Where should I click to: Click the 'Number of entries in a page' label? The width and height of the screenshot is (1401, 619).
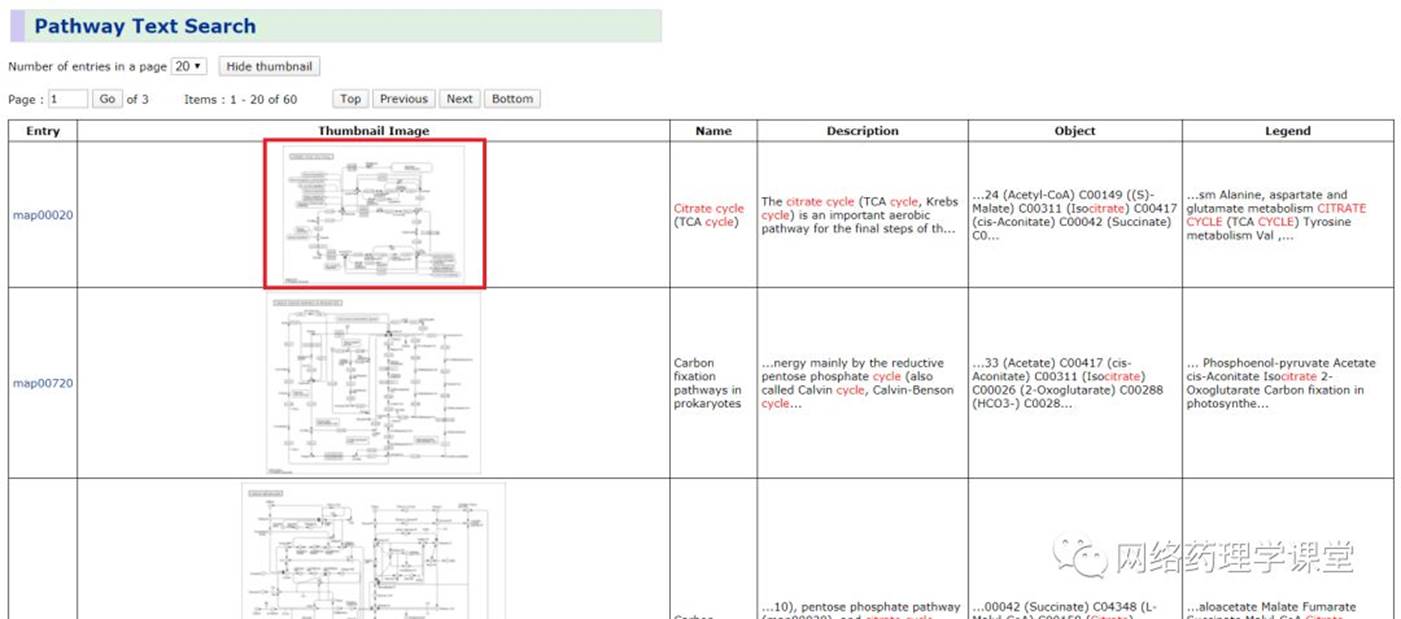tap(88, 67)
